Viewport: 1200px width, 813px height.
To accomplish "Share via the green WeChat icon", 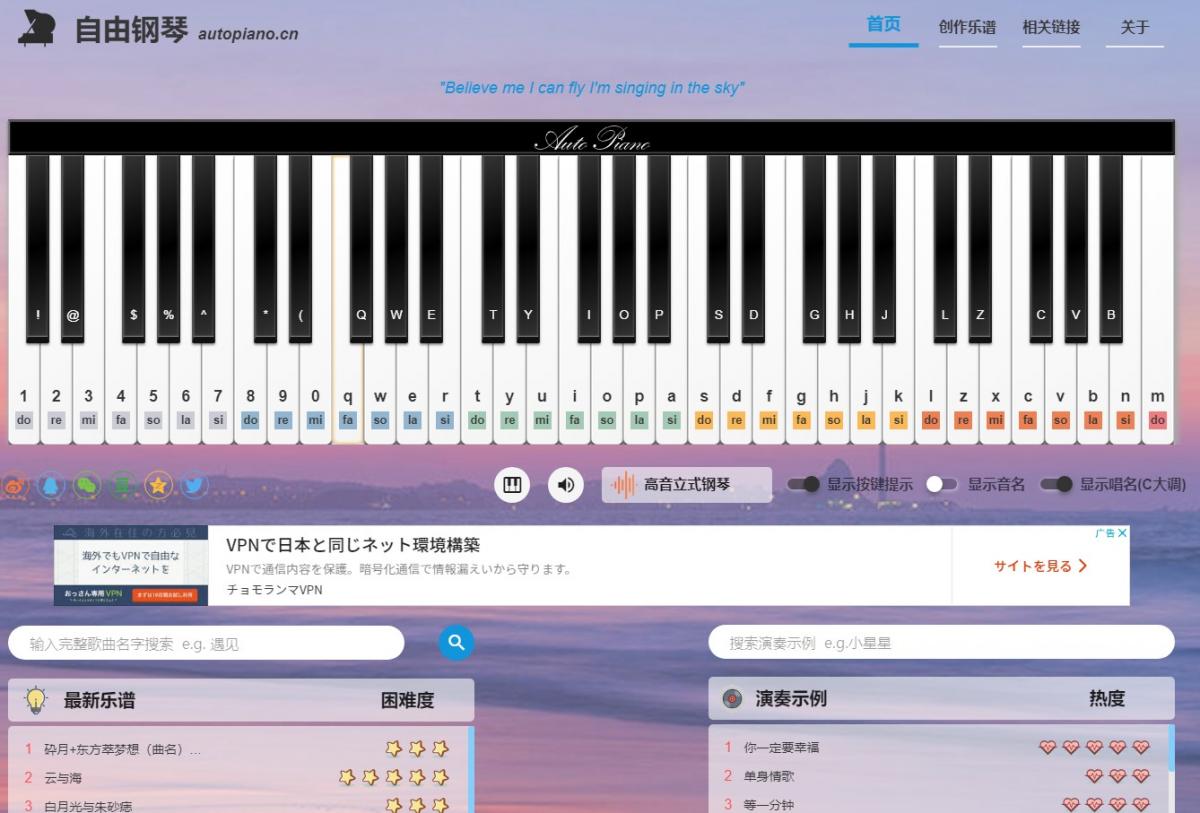I will pos(87,486).
